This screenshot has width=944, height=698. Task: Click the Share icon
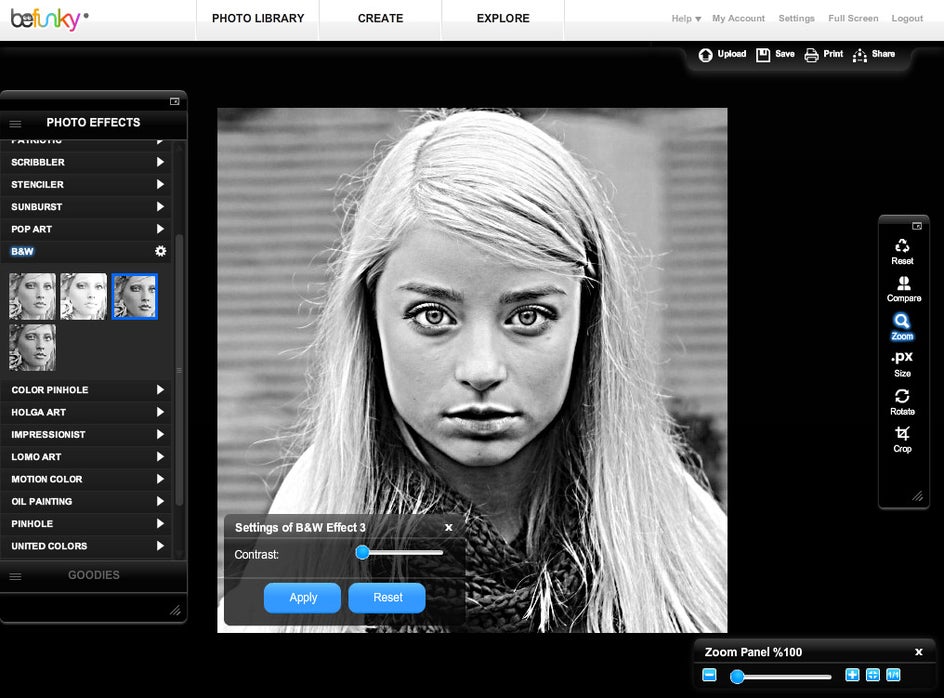859,55
